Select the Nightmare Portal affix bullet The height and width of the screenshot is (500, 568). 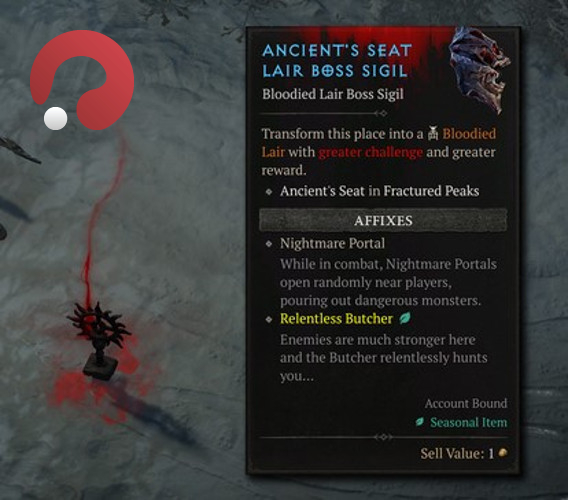[269, 244]
